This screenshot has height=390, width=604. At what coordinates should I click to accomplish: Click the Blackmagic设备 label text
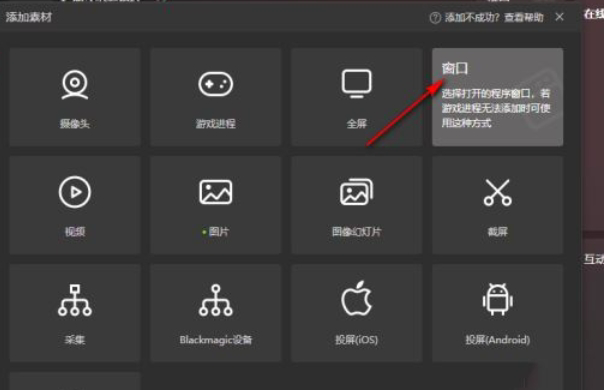(x=216, y=340)
